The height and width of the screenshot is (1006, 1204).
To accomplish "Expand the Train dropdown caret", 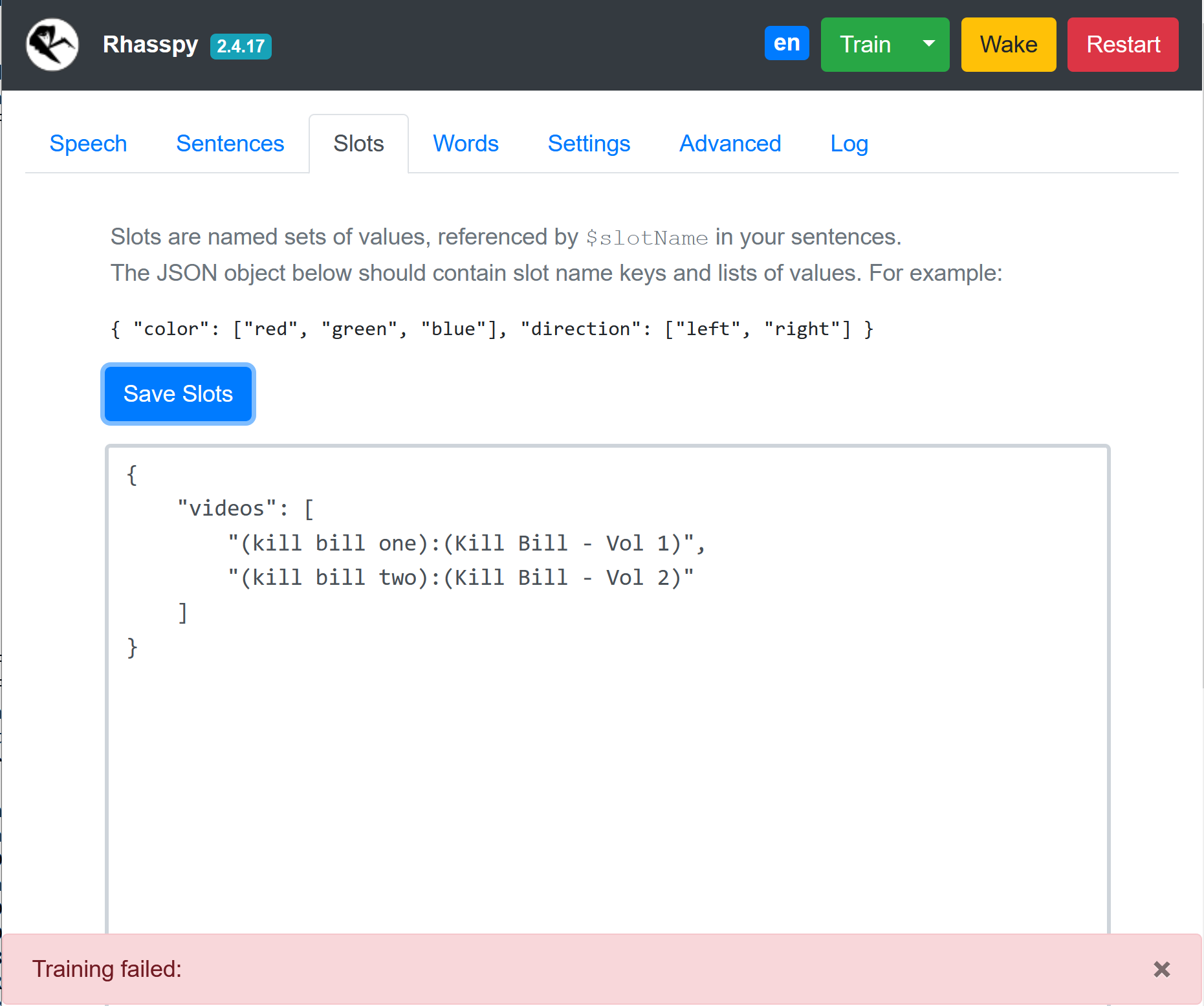I will tap(928, 44).
